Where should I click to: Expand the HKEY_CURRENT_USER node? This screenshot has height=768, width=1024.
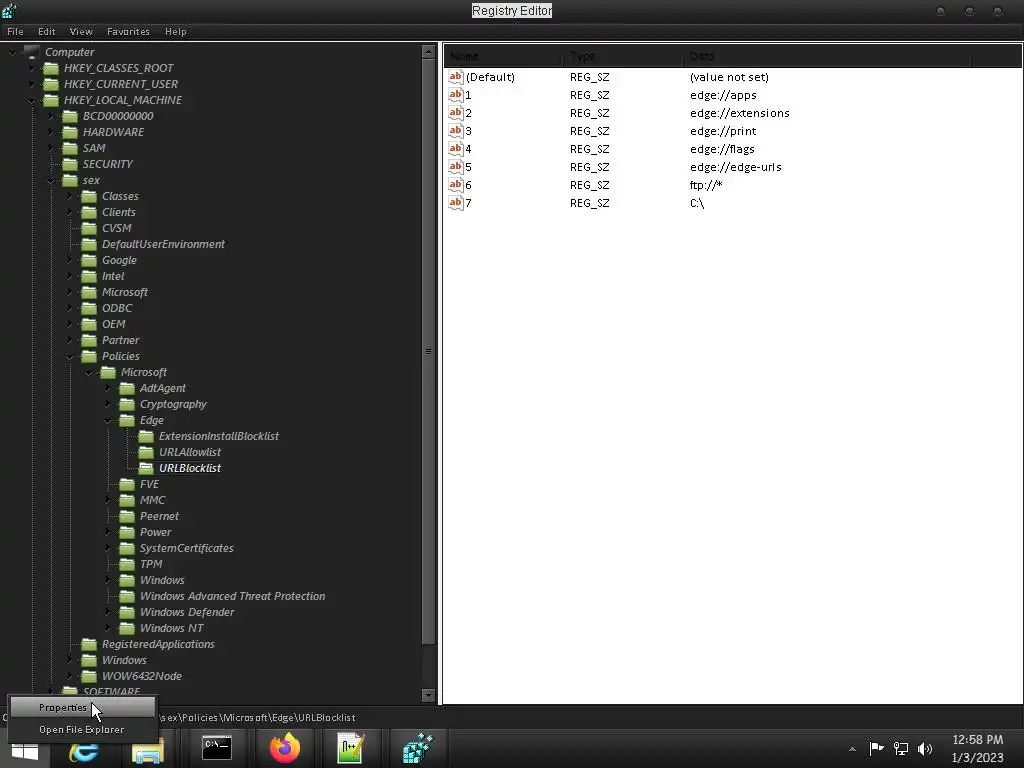point(31,84)
